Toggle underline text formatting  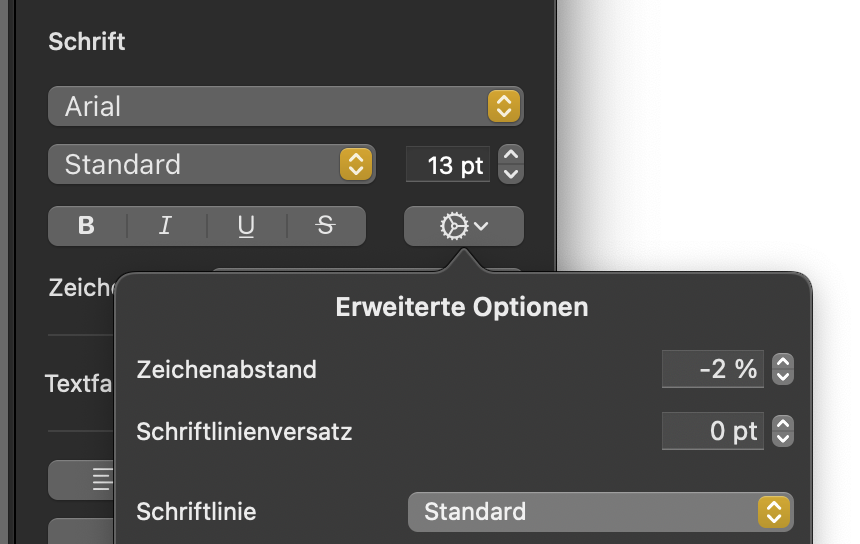(246, 226)
